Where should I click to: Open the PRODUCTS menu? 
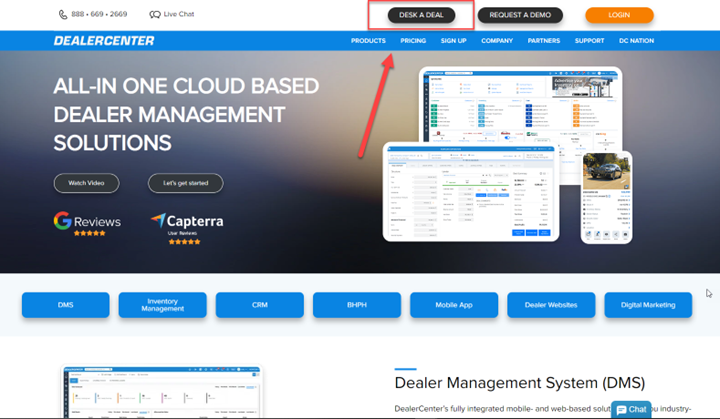pos(368,41)
